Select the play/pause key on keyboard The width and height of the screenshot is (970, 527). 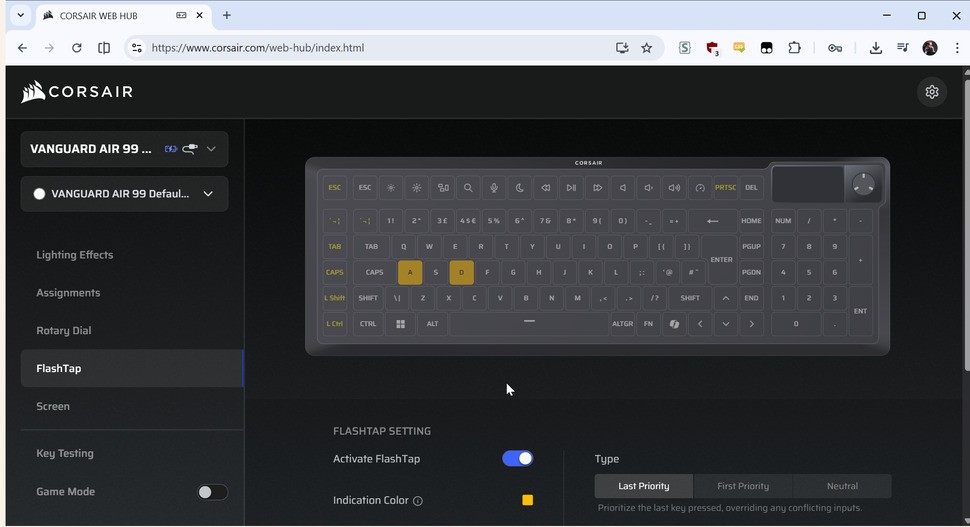coord(572,187)
